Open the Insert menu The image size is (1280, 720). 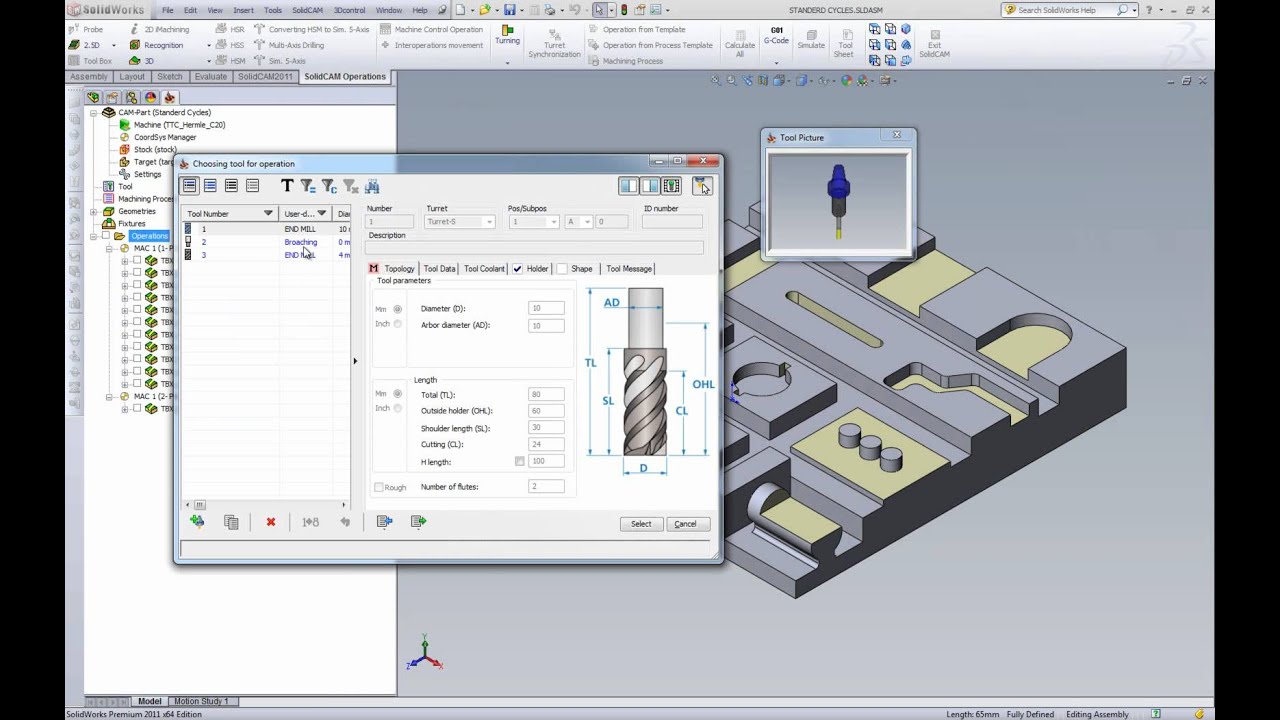click(243, 10)
